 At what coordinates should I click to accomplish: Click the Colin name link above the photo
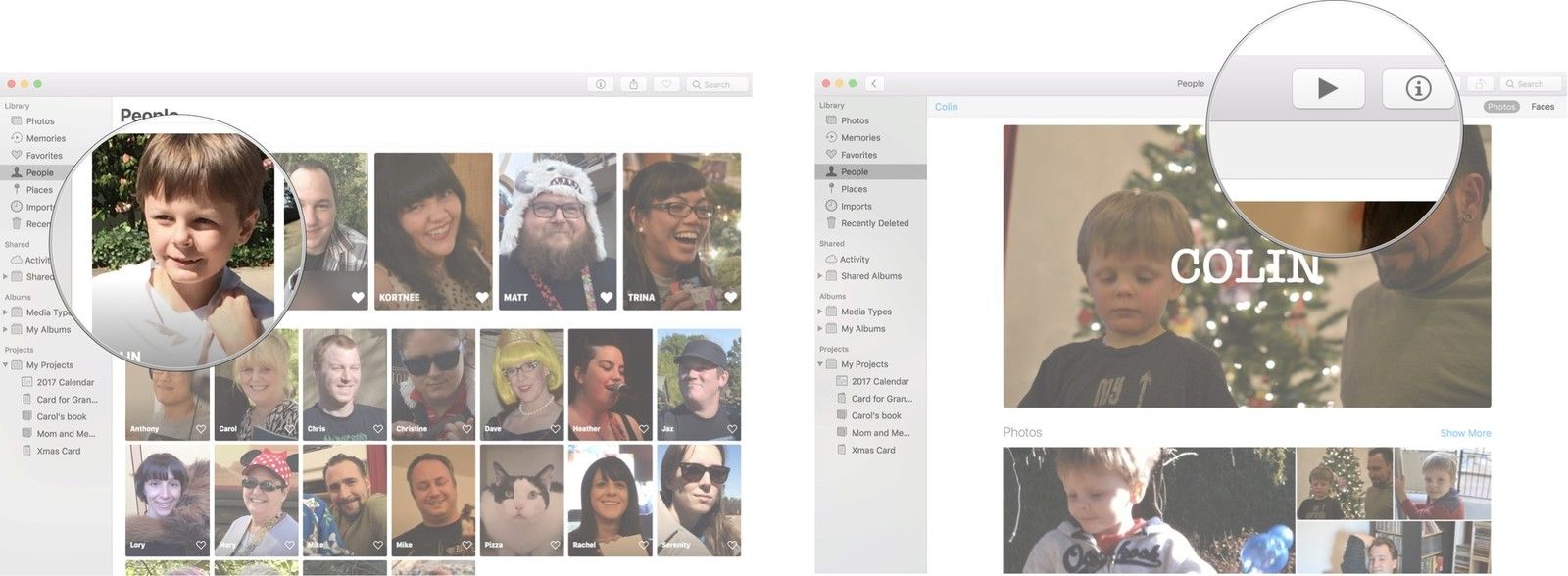coord(946,107)
